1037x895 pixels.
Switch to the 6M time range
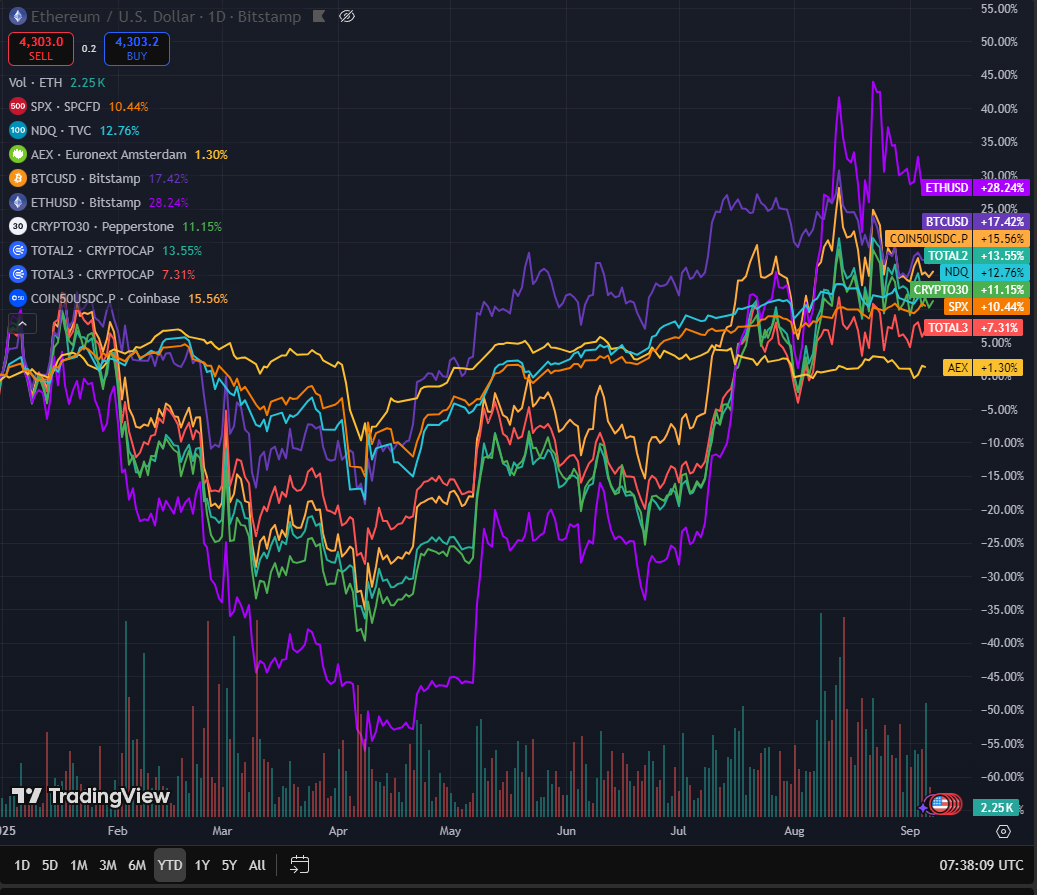click(137, 865)
